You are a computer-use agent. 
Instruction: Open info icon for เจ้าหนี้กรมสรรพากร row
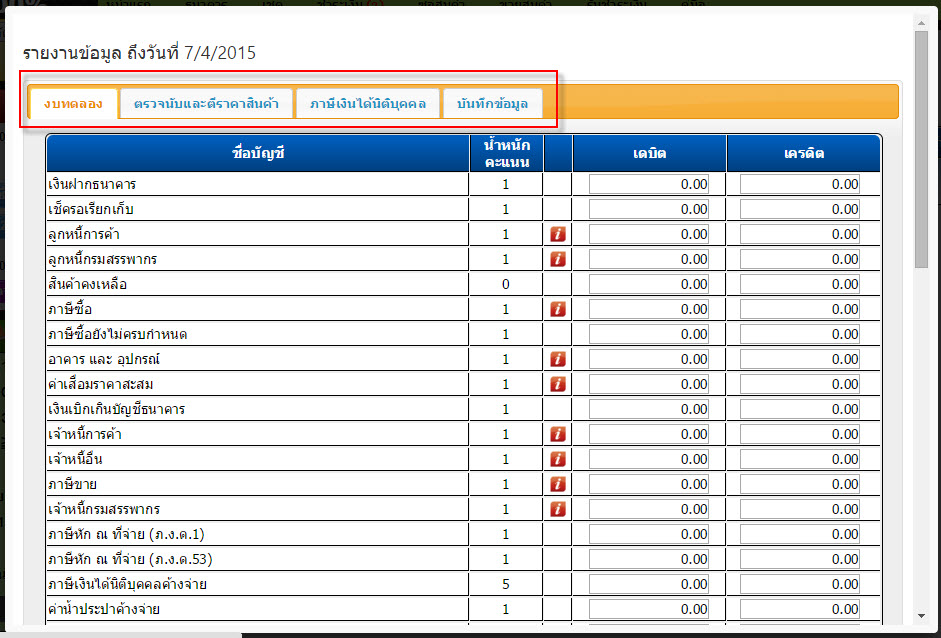[x=558, y=509]
